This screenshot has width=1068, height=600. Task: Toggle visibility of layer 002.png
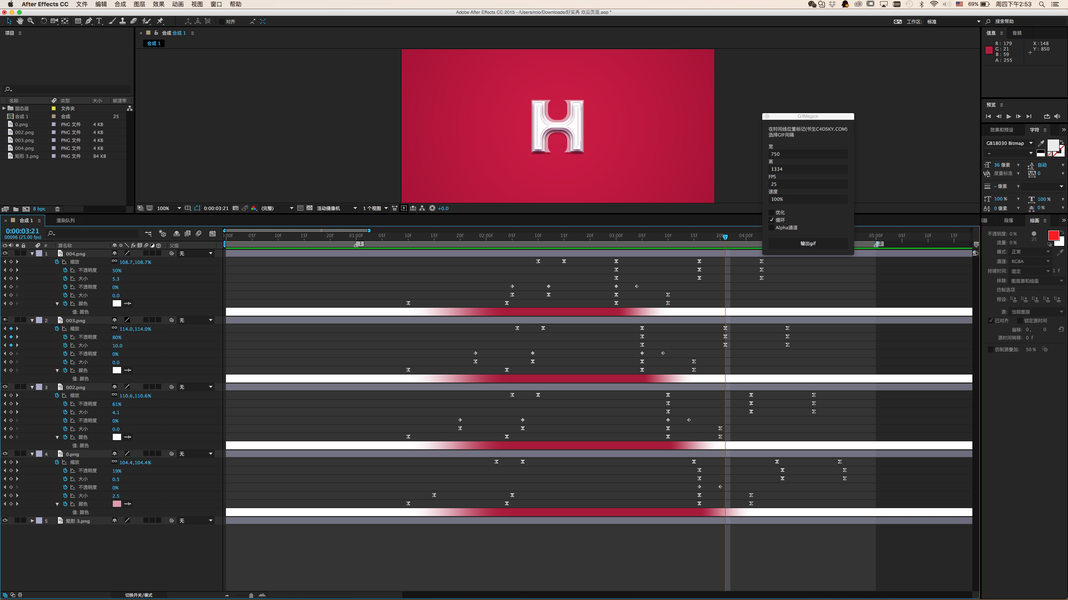pyautogui.click(x=5, y=387)
